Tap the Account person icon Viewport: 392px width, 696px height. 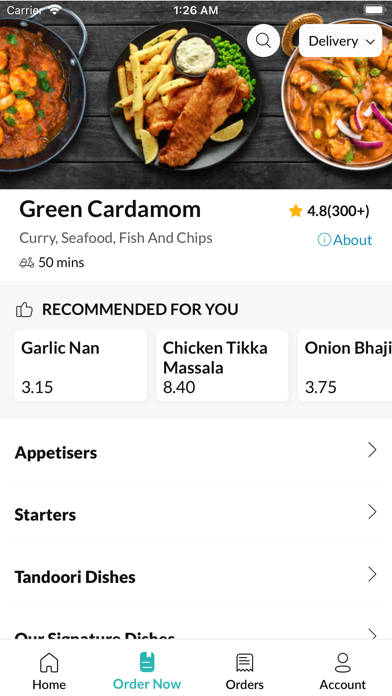coord(343,663)
